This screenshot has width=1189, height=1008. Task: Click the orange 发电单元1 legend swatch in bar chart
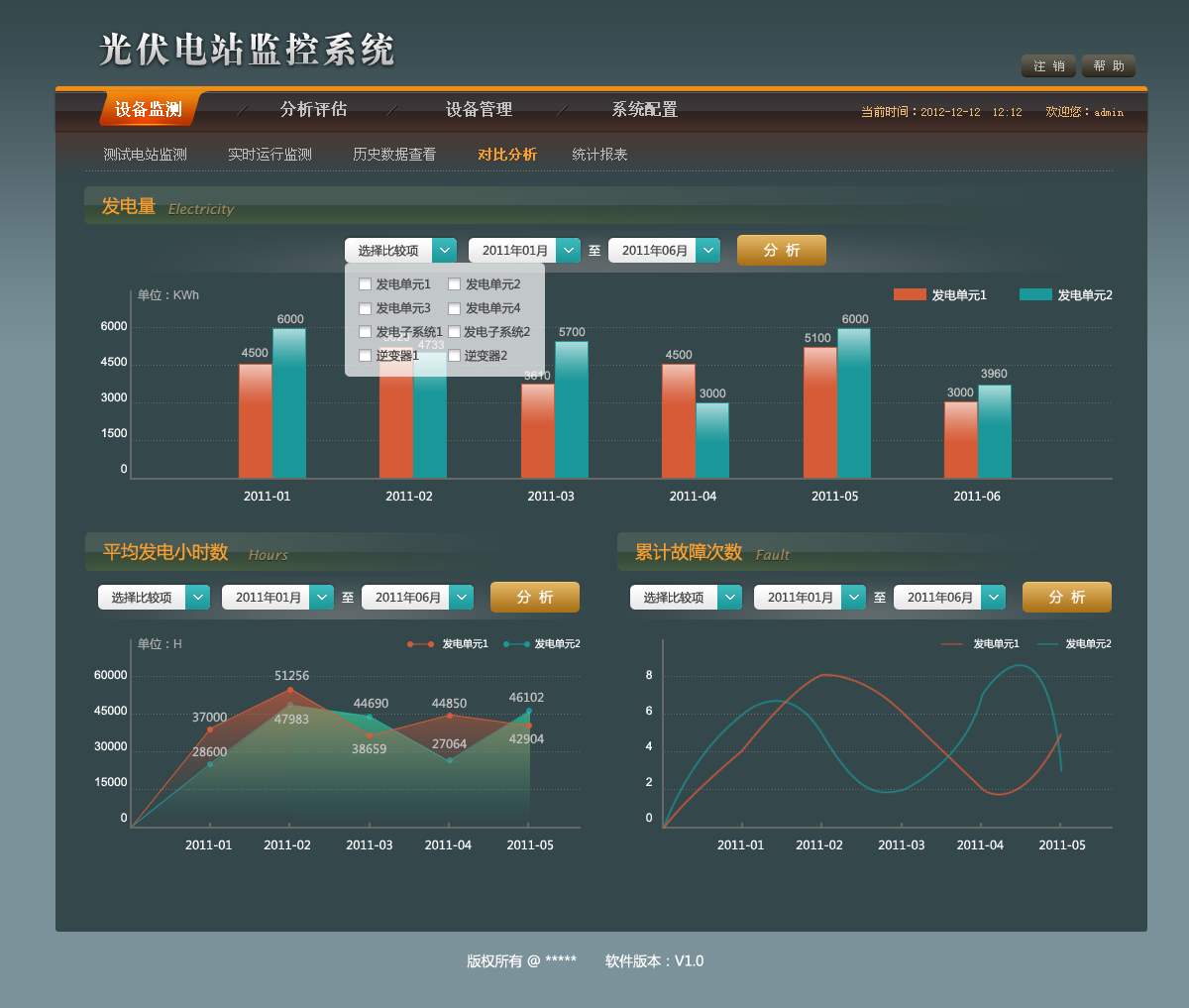click(x=909, y=294)
